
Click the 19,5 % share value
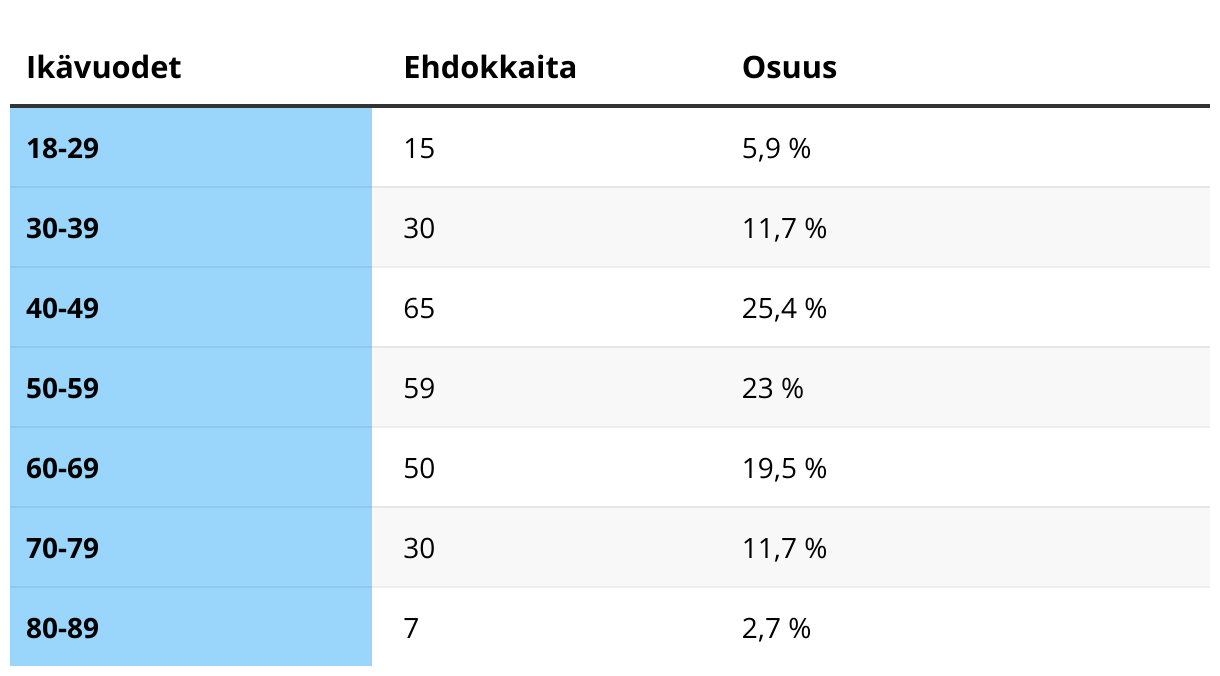coord(784,469)
